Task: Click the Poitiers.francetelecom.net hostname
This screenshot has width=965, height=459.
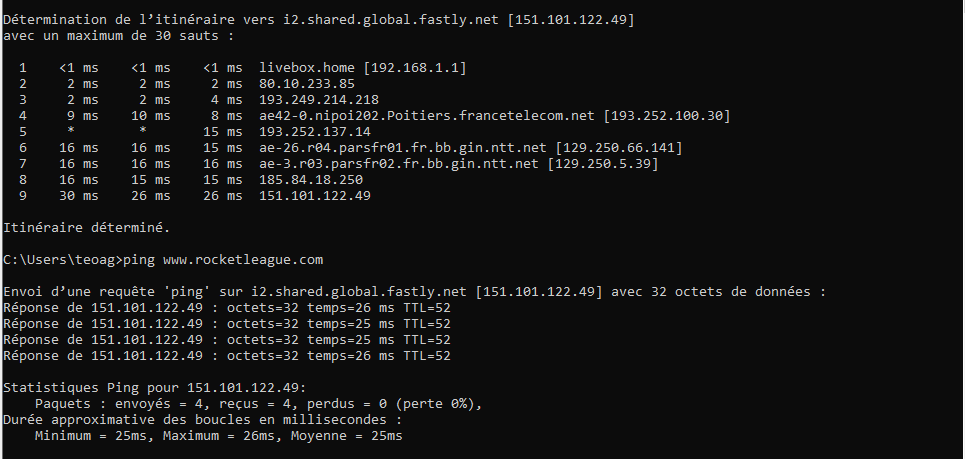Action: [x=427, y=116]
